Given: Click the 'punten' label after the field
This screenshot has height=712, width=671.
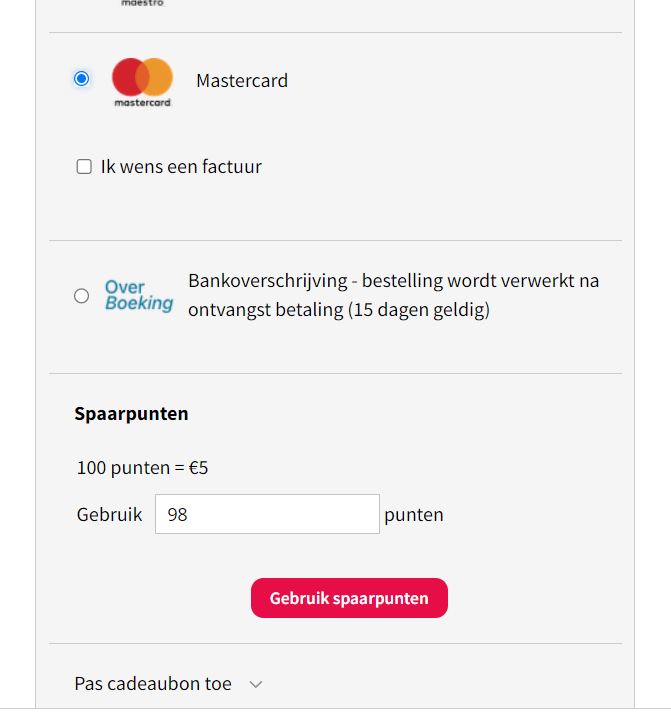Looking at the screenshot, I should pos(414,515).
